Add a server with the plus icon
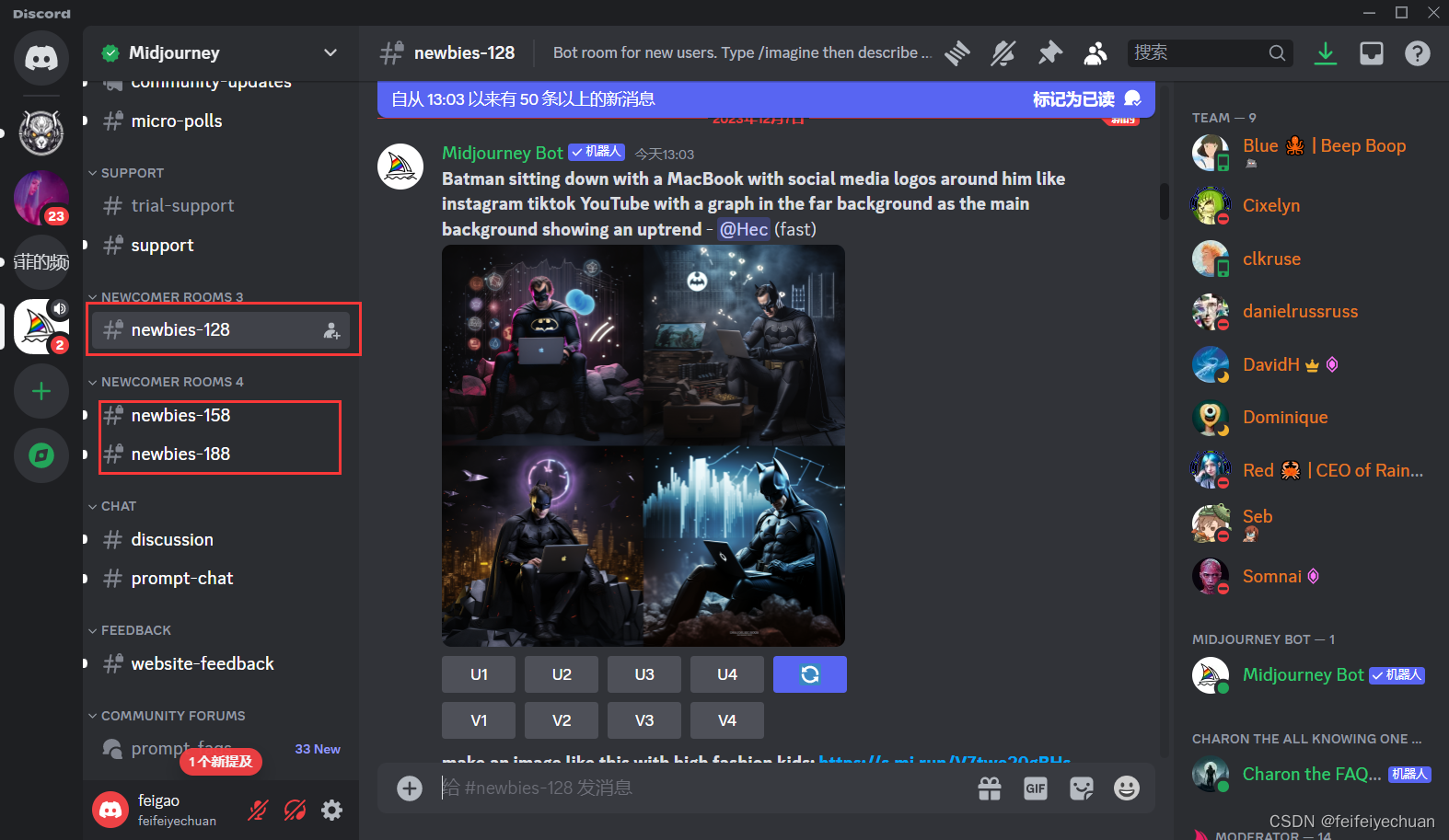1449x840 pixels. 41,391
